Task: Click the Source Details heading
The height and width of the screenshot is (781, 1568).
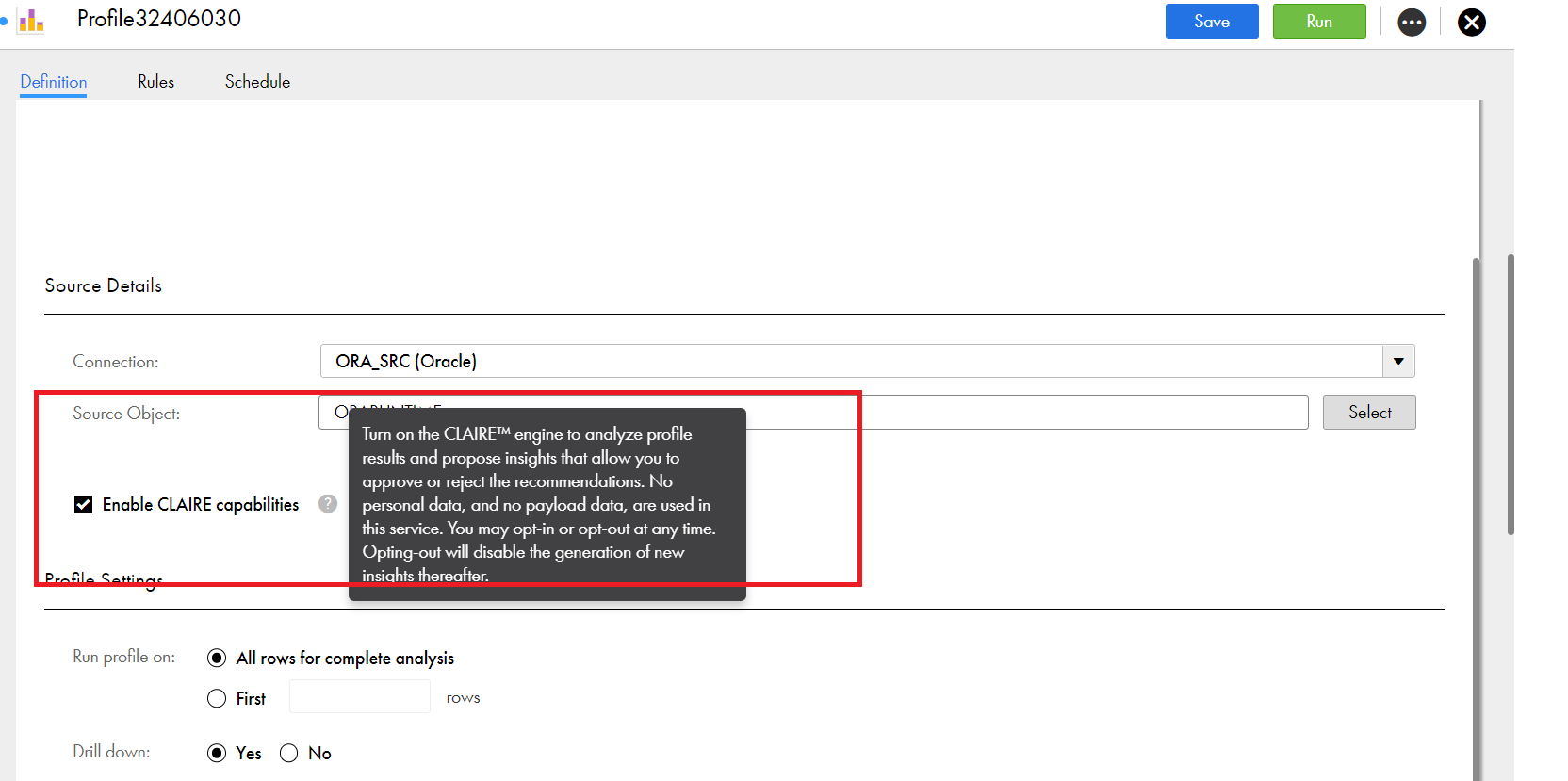Action: pos(104,285)
